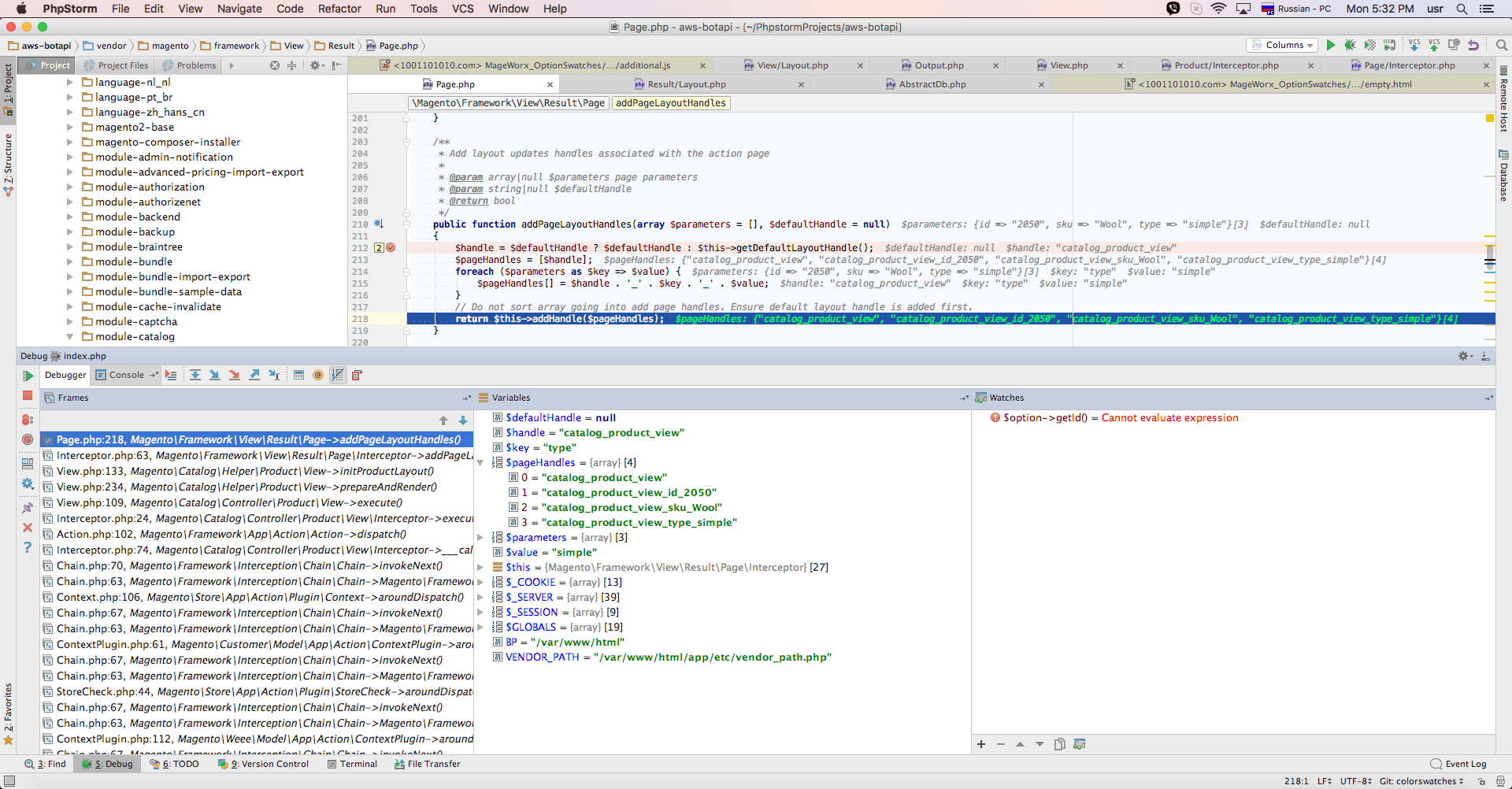Update project from VCS

[x=1415, y=45]
